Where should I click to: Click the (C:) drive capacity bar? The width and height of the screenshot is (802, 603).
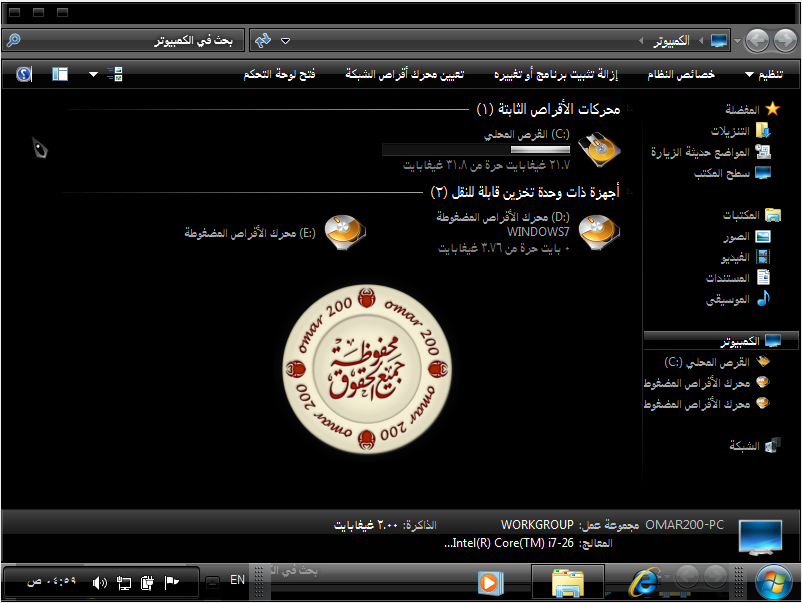tap(476, 149)
